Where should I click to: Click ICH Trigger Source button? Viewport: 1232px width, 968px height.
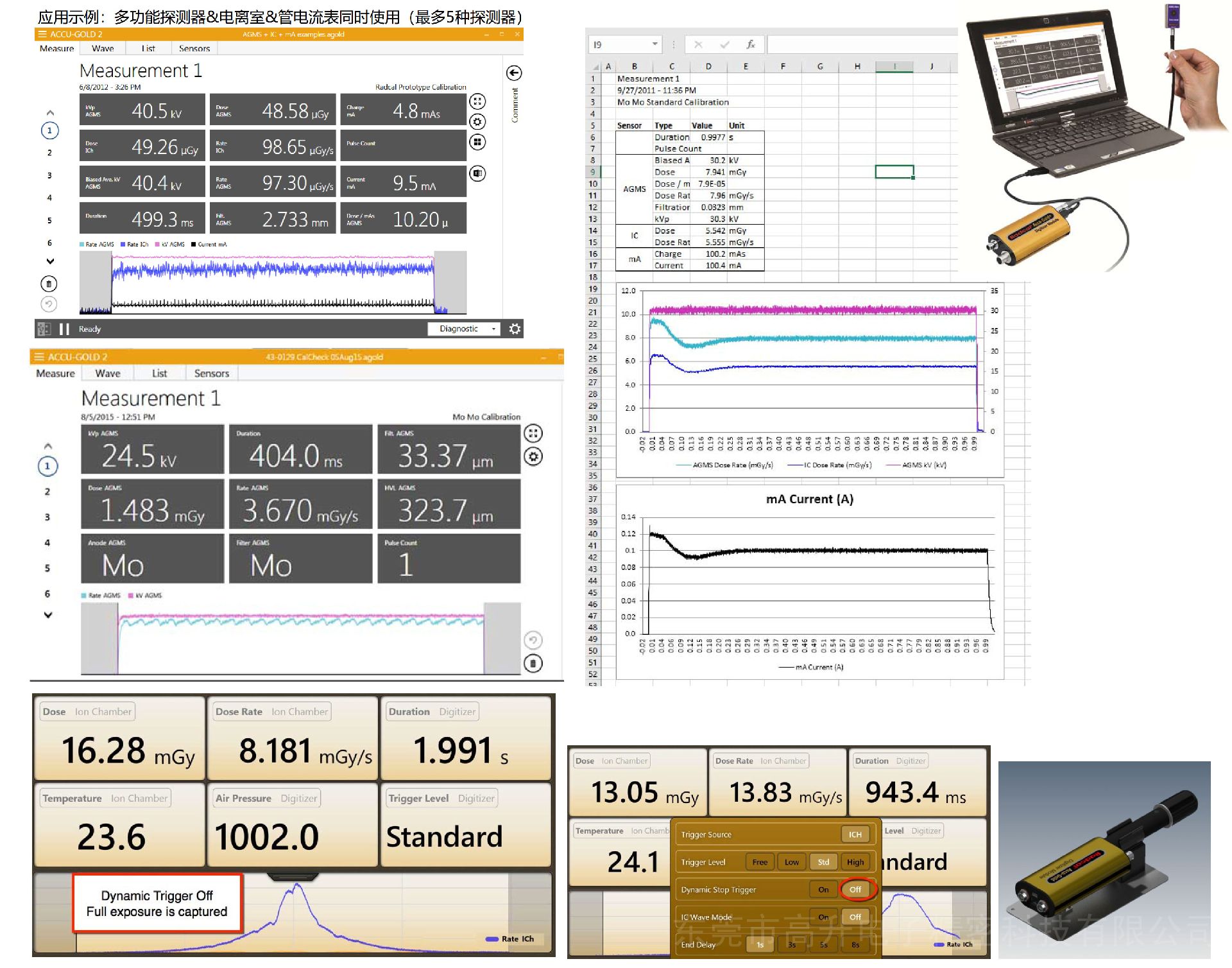click(855, 834)
